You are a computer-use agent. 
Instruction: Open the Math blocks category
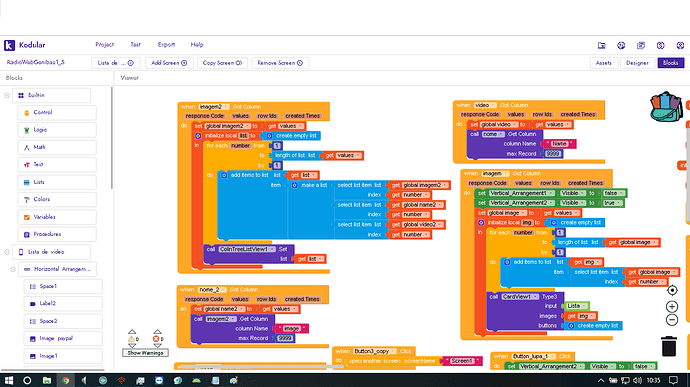pos(57,147)
